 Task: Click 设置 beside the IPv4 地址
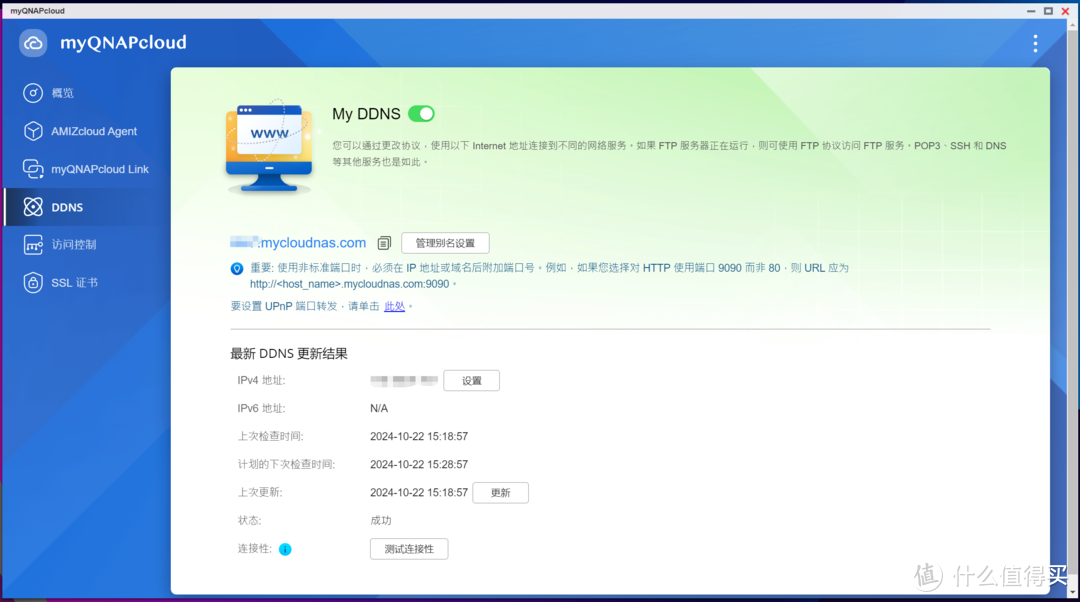(x=471, y=380)
